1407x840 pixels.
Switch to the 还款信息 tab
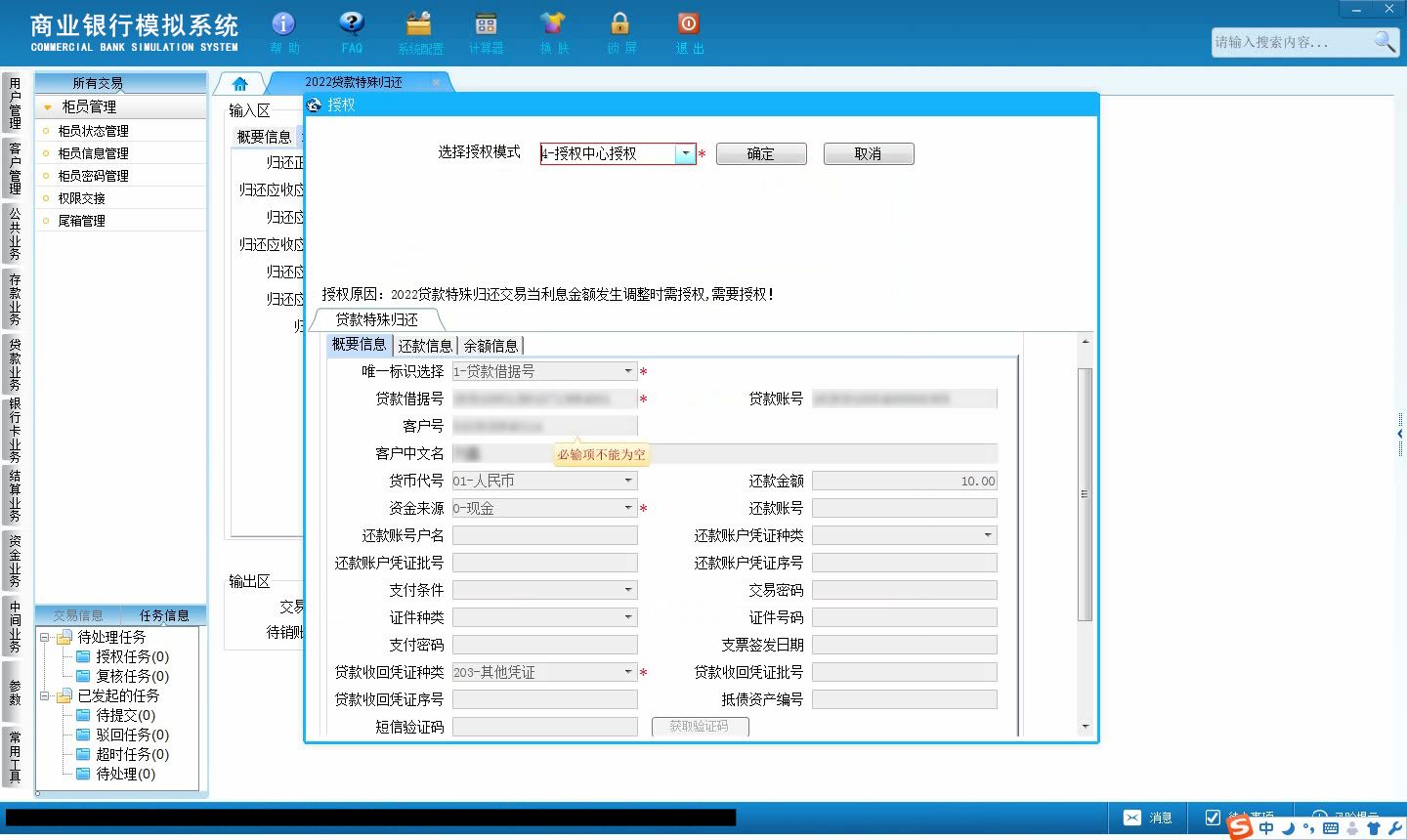pyautogui.click(x=425, y=346)
